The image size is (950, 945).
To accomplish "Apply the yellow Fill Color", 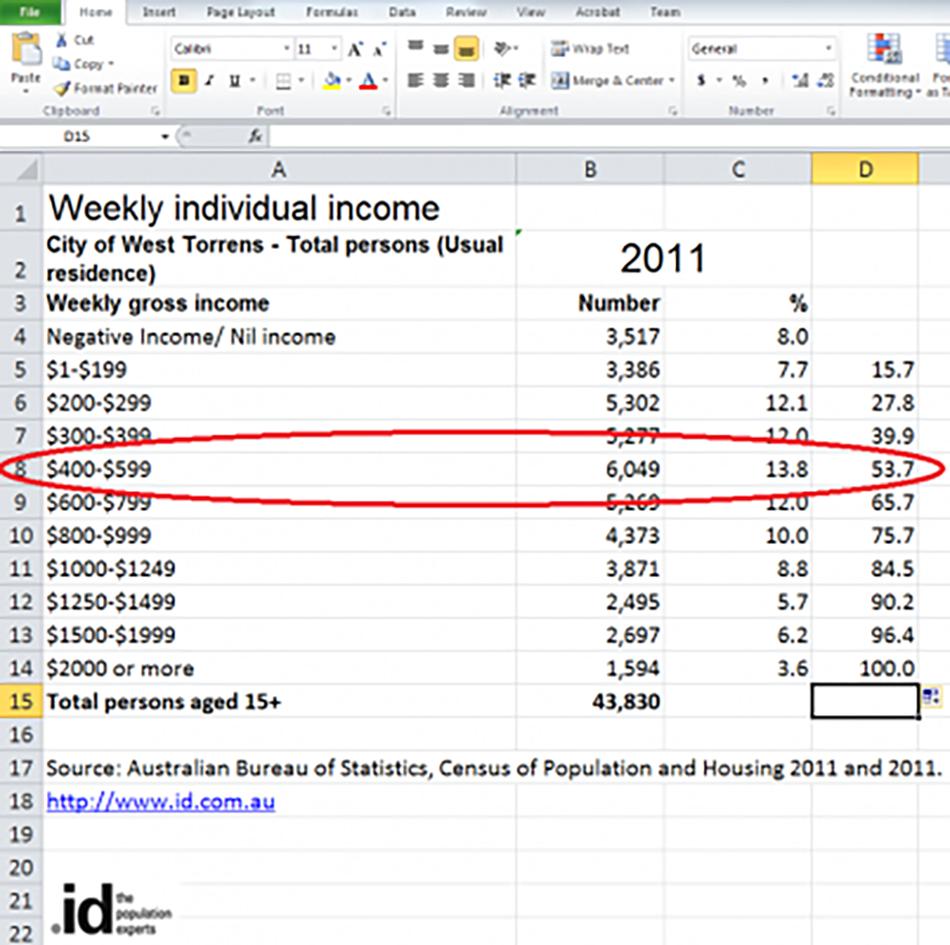I will click(332, 81).
